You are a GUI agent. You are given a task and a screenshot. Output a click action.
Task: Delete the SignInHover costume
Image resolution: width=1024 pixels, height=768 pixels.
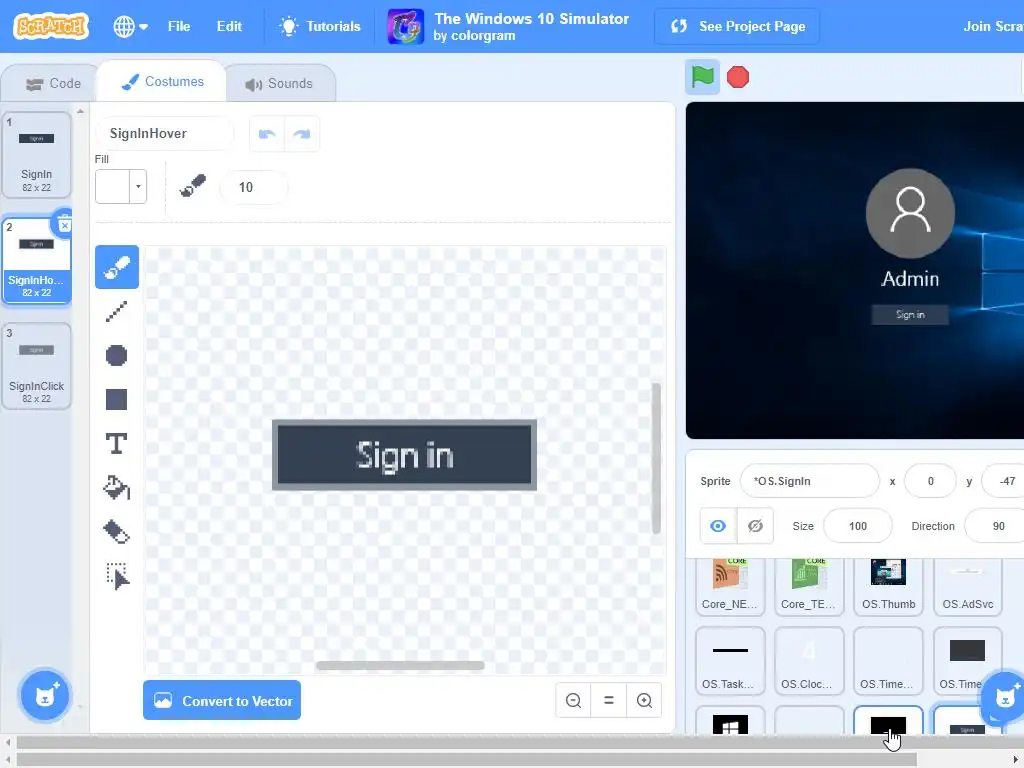64,225
